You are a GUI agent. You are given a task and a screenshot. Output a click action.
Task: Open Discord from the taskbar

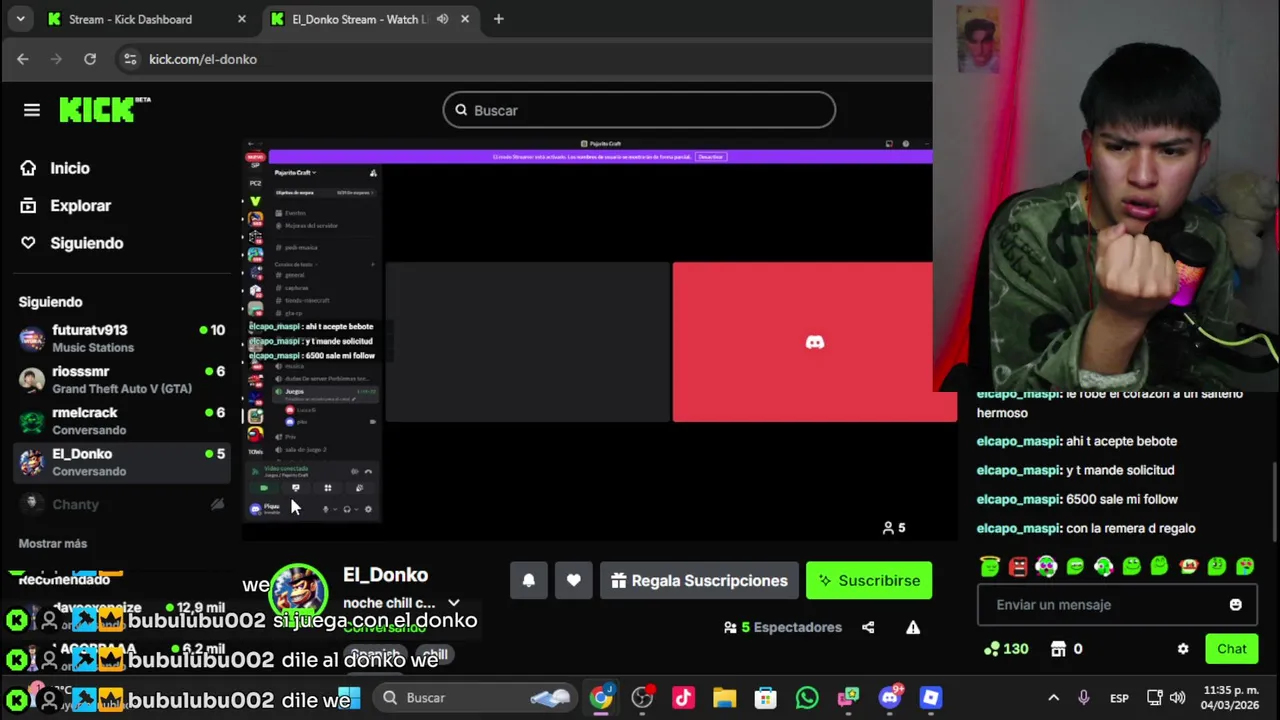click(889, 698)
